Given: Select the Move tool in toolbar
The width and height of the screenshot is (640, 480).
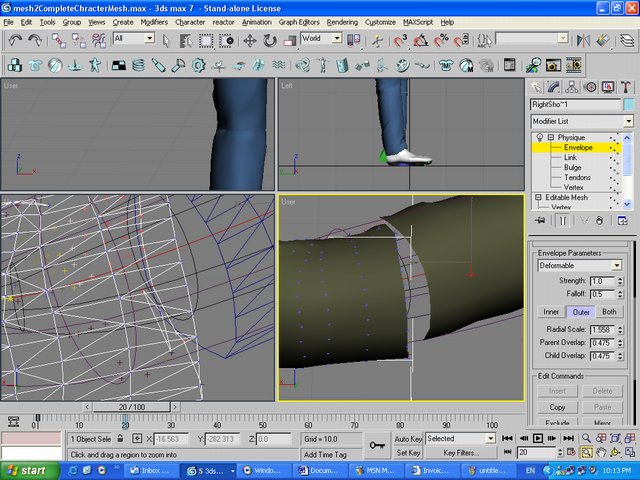Looking at the screenshot, I should tap(250, 40).
